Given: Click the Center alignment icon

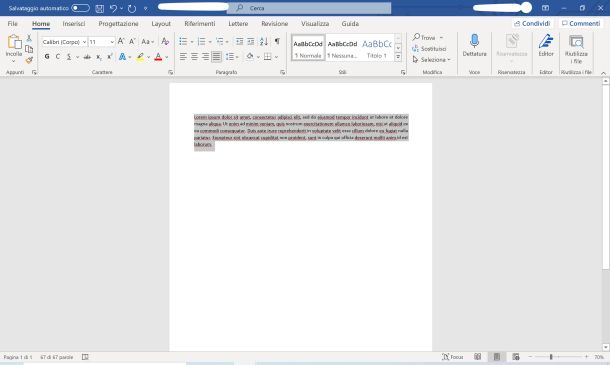Looking at the screenshot, I should pos(195,57).
